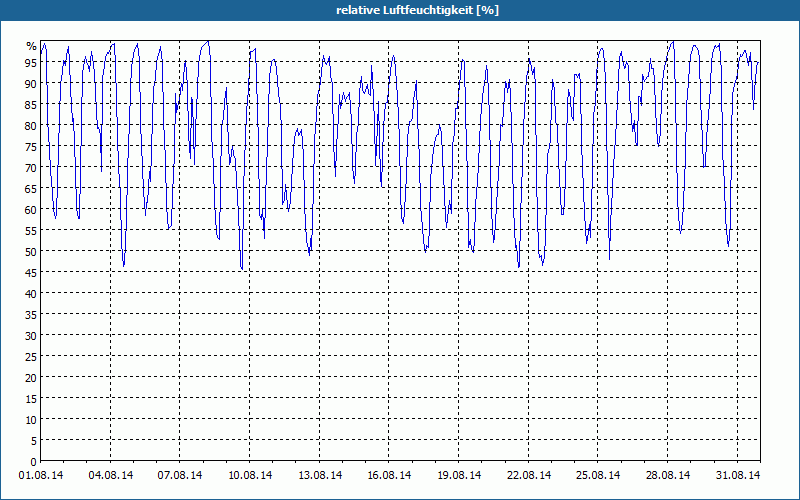
Task: Click the y-axis value 15
Action: (x=31, y=398)
